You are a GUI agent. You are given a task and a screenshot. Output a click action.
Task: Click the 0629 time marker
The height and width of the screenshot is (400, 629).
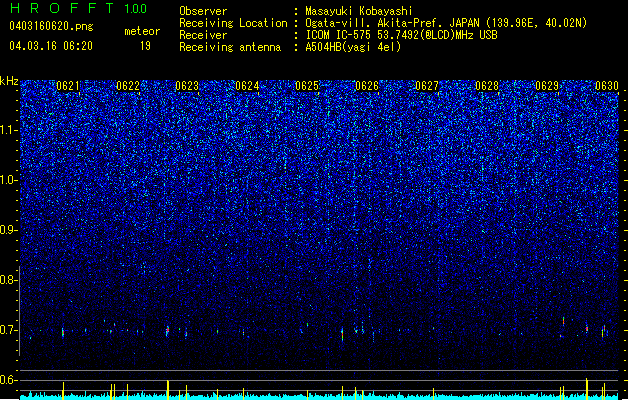547,86
